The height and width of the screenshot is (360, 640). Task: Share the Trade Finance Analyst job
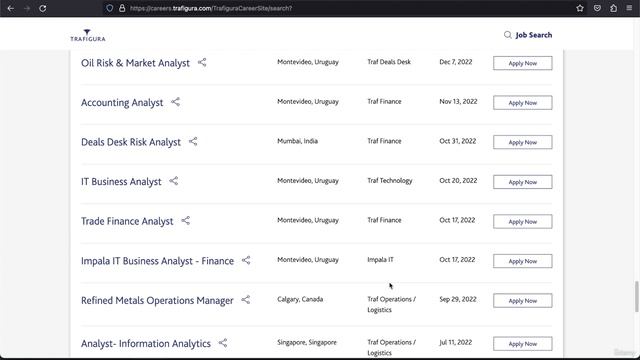tap(186, 221)
